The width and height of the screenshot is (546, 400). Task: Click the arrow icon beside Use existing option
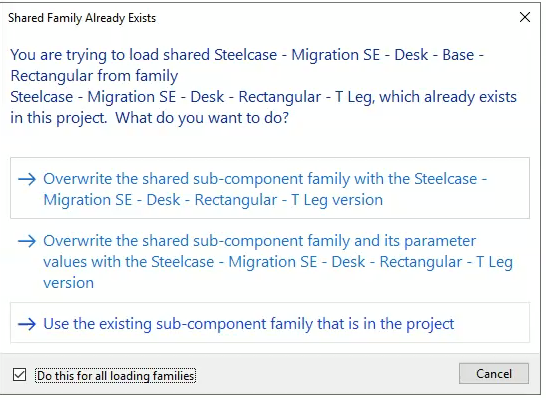click(27, 324)
